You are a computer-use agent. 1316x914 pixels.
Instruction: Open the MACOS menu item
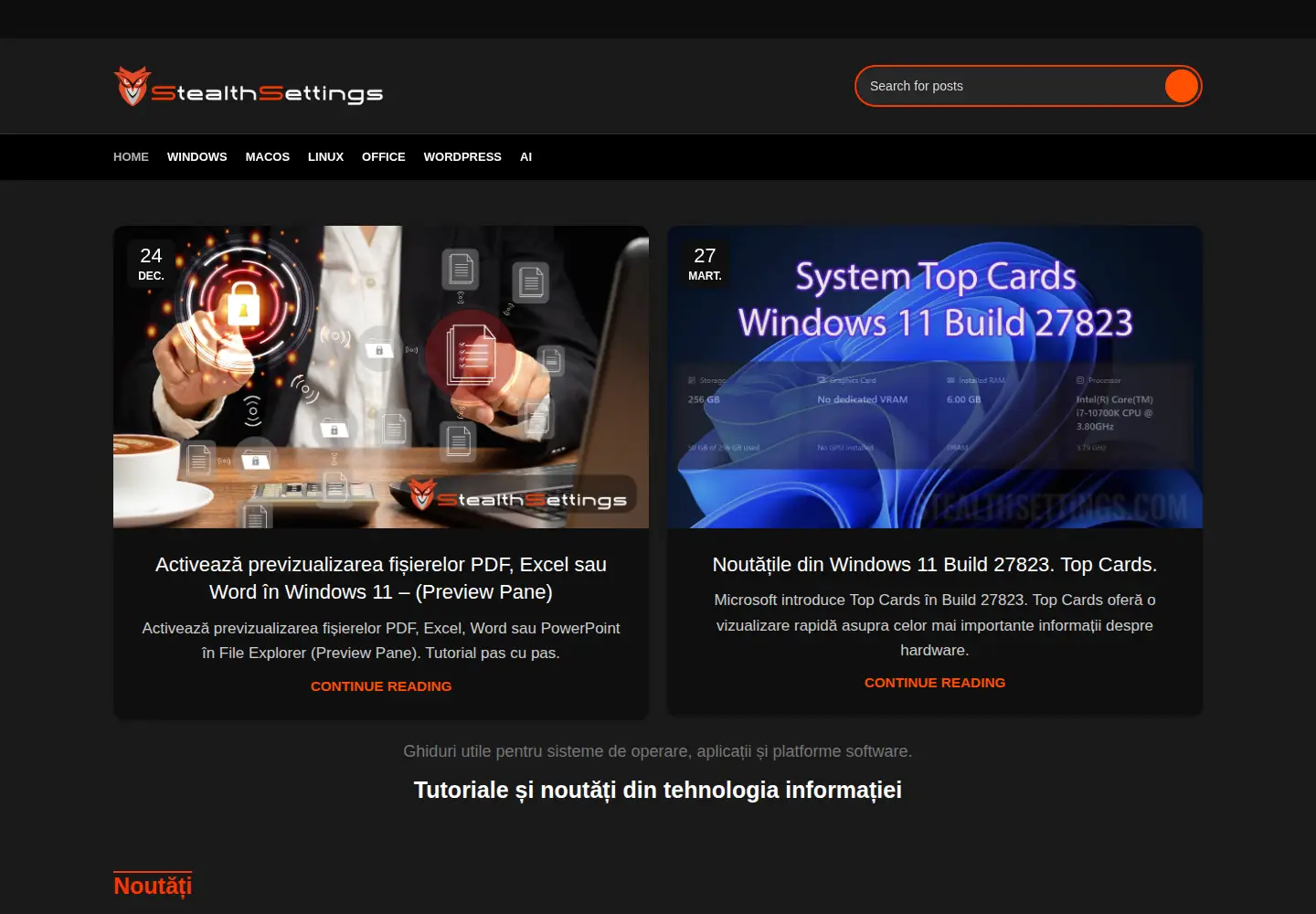[x=268, y=157]
